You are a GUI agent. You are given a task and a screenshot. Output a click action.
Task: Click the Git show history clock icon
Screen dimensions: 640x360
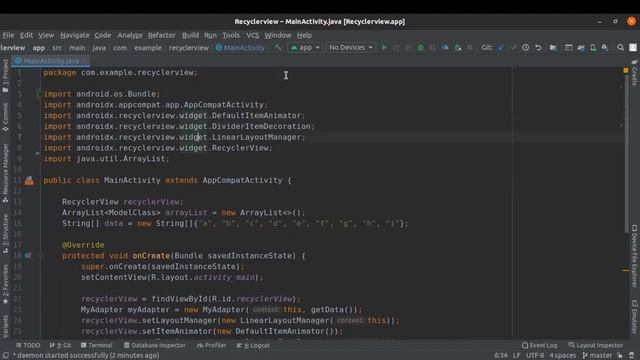click(526, 48)
